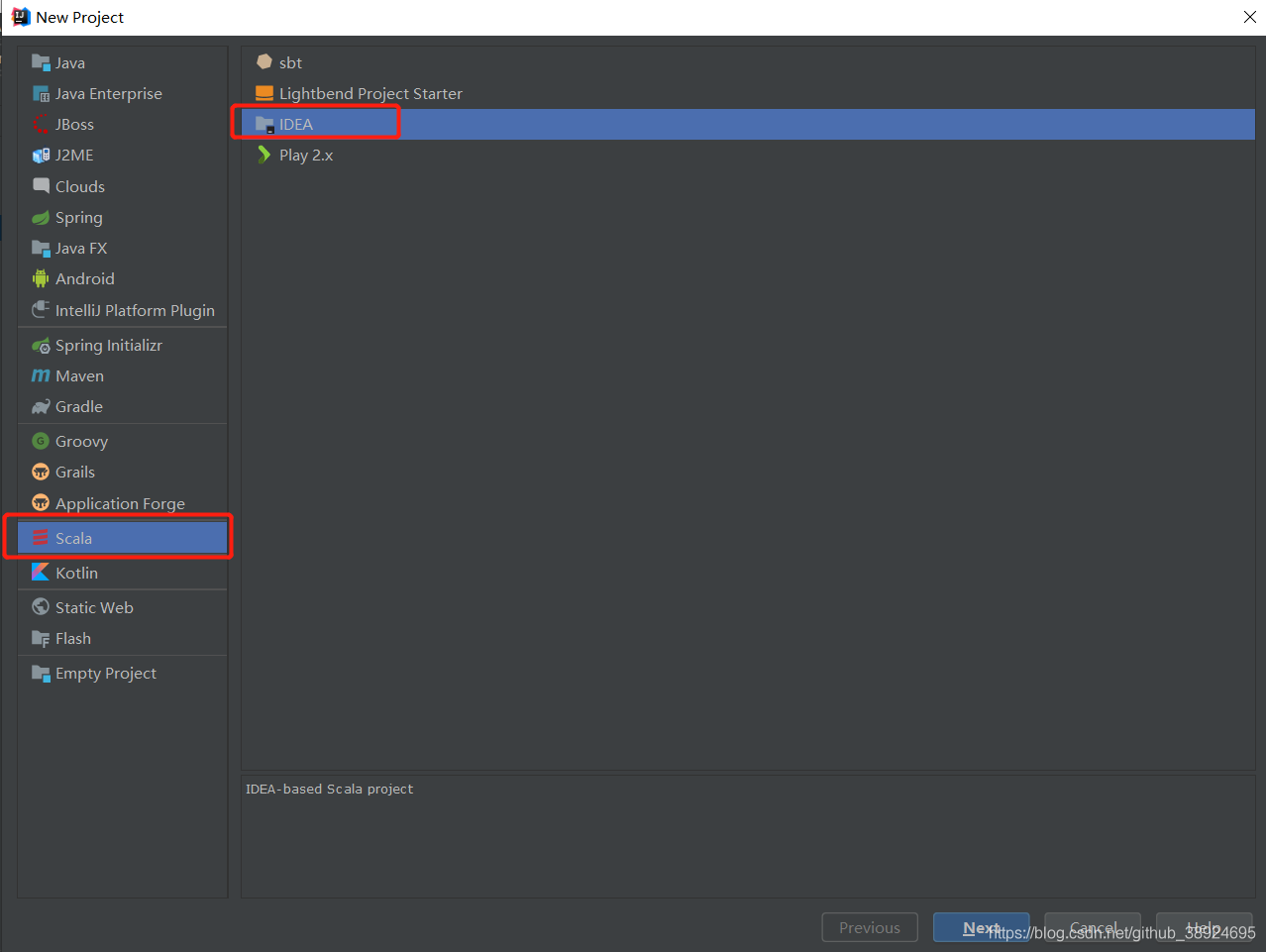Click the Spring leaf icon
Image resolution: width=1266 pixels, height=952 pixels.
[41, 217]
